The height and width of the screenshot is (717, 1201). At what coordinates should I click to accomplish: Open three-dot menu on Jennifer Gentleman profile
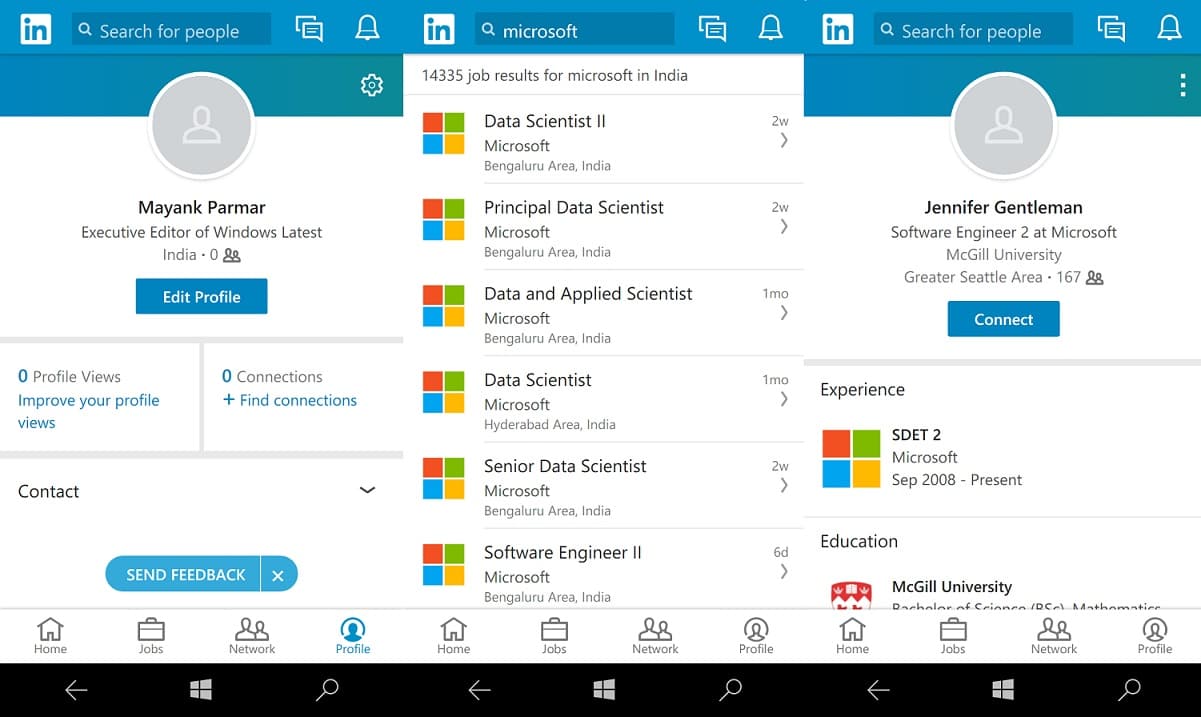click(1182, 85)
